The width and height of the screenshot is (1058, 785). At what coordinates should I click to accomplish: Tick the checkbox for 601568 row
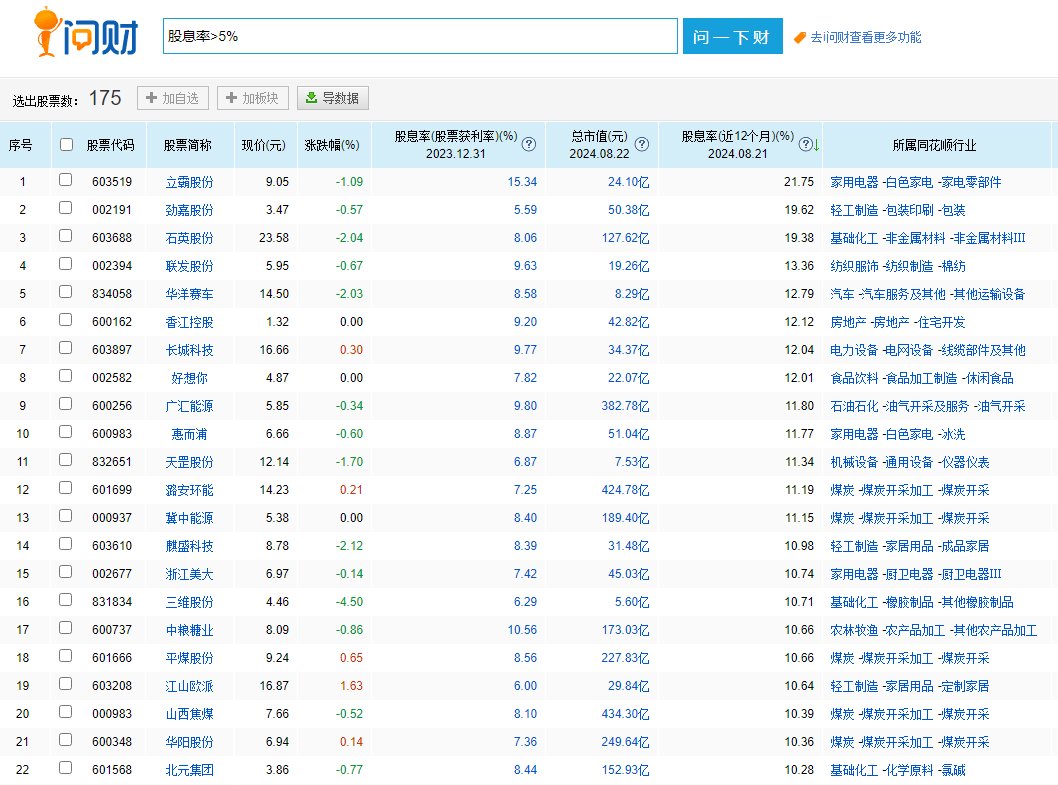(65, 767)
